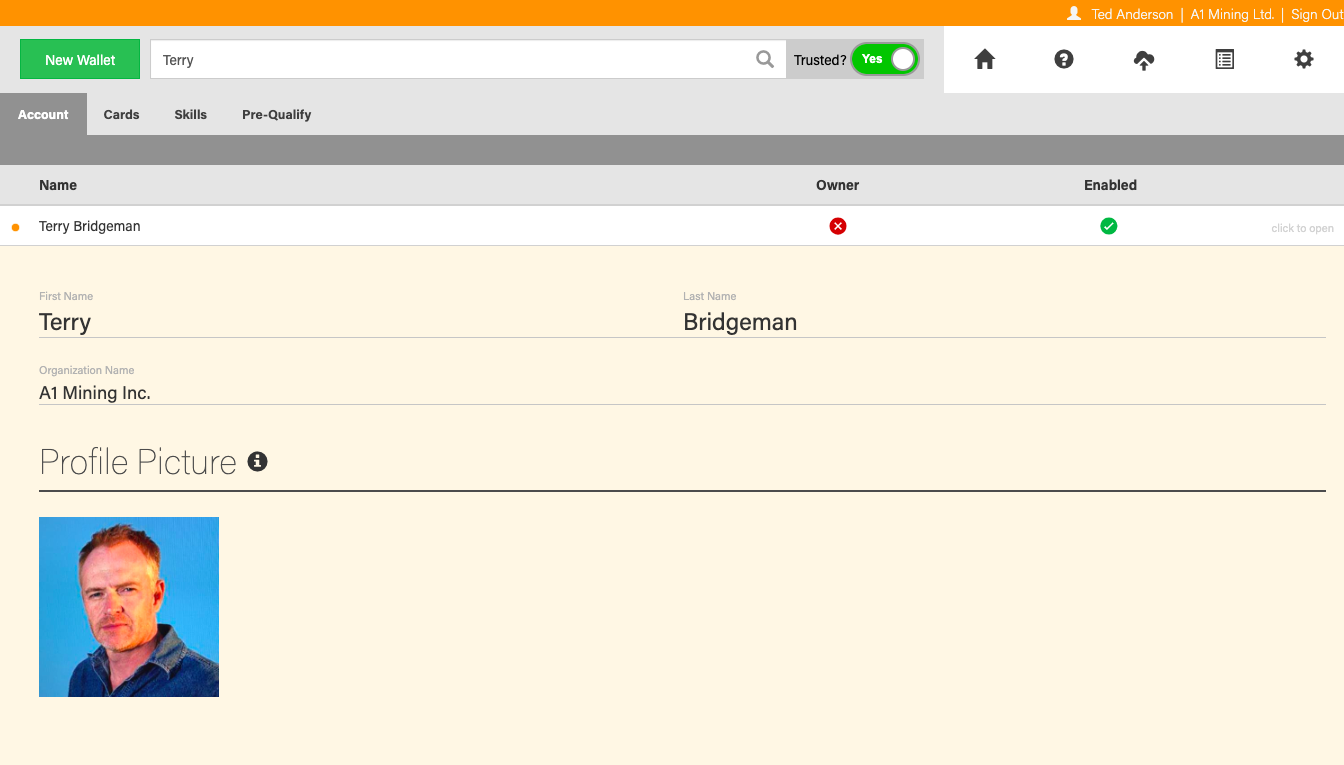Click the Ted Anderson user name

(x=1132, y=14)
